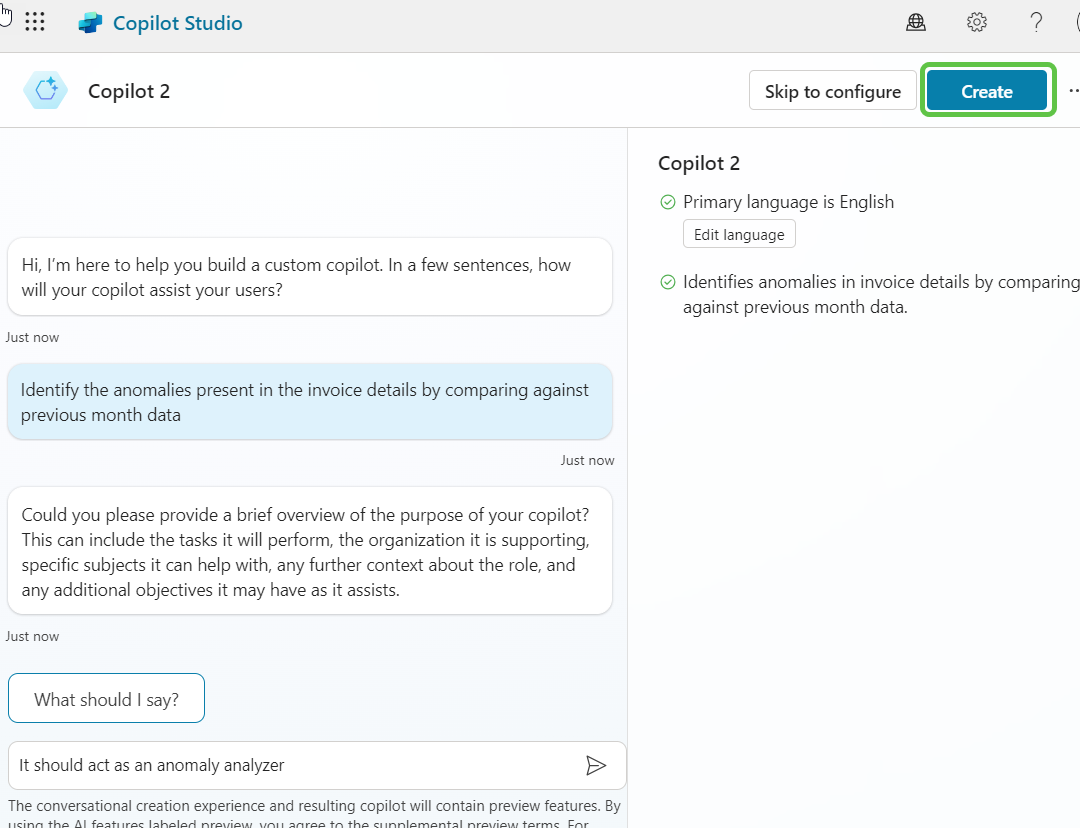1080x828 pixels.
Task: Open the Edit language options
Action: pyautogui.click(x=739, y=233)
